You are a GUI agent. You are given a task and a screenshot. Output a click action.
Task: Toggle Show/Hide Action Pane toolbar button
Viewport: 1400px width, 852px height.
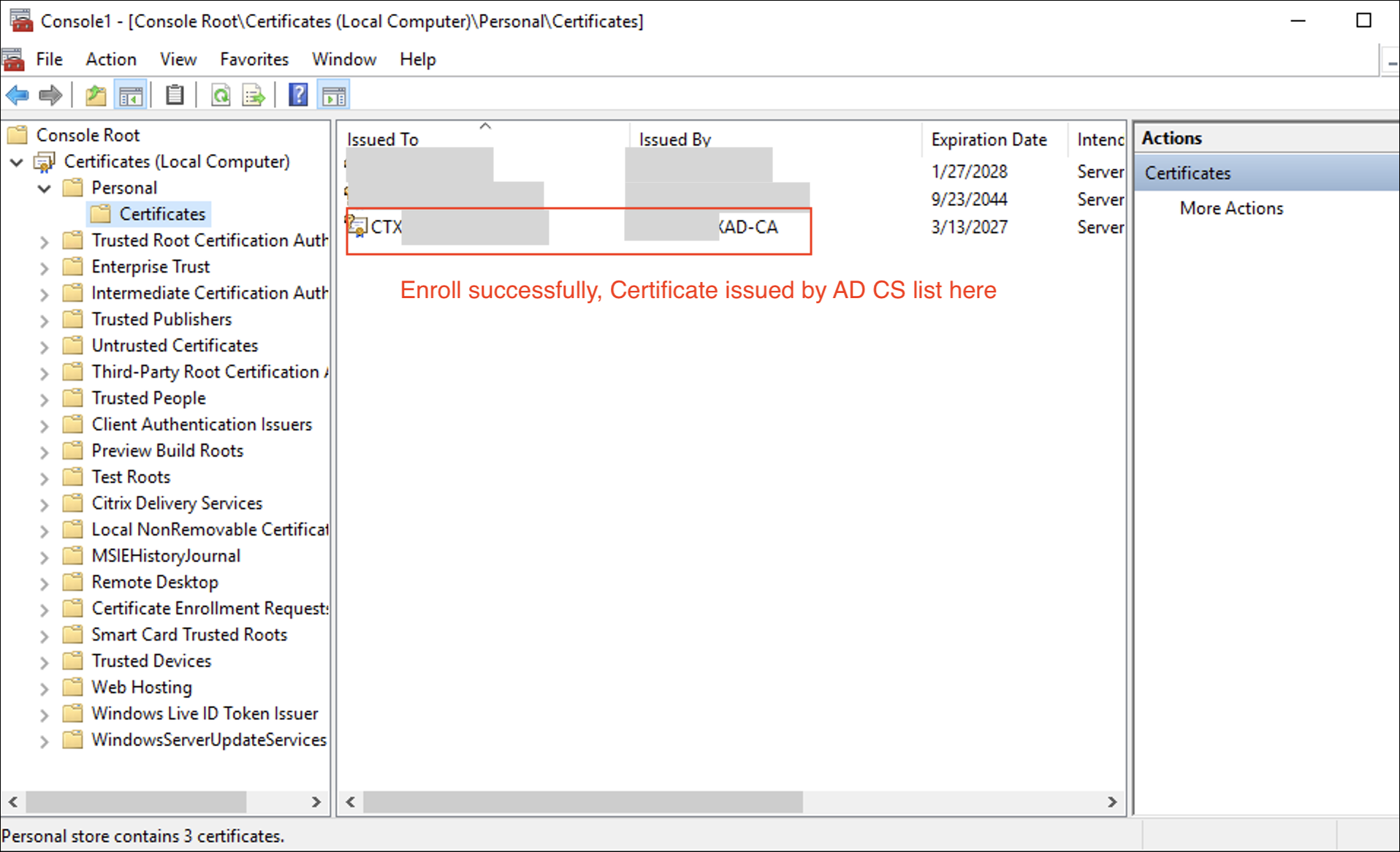pos(334,95)
